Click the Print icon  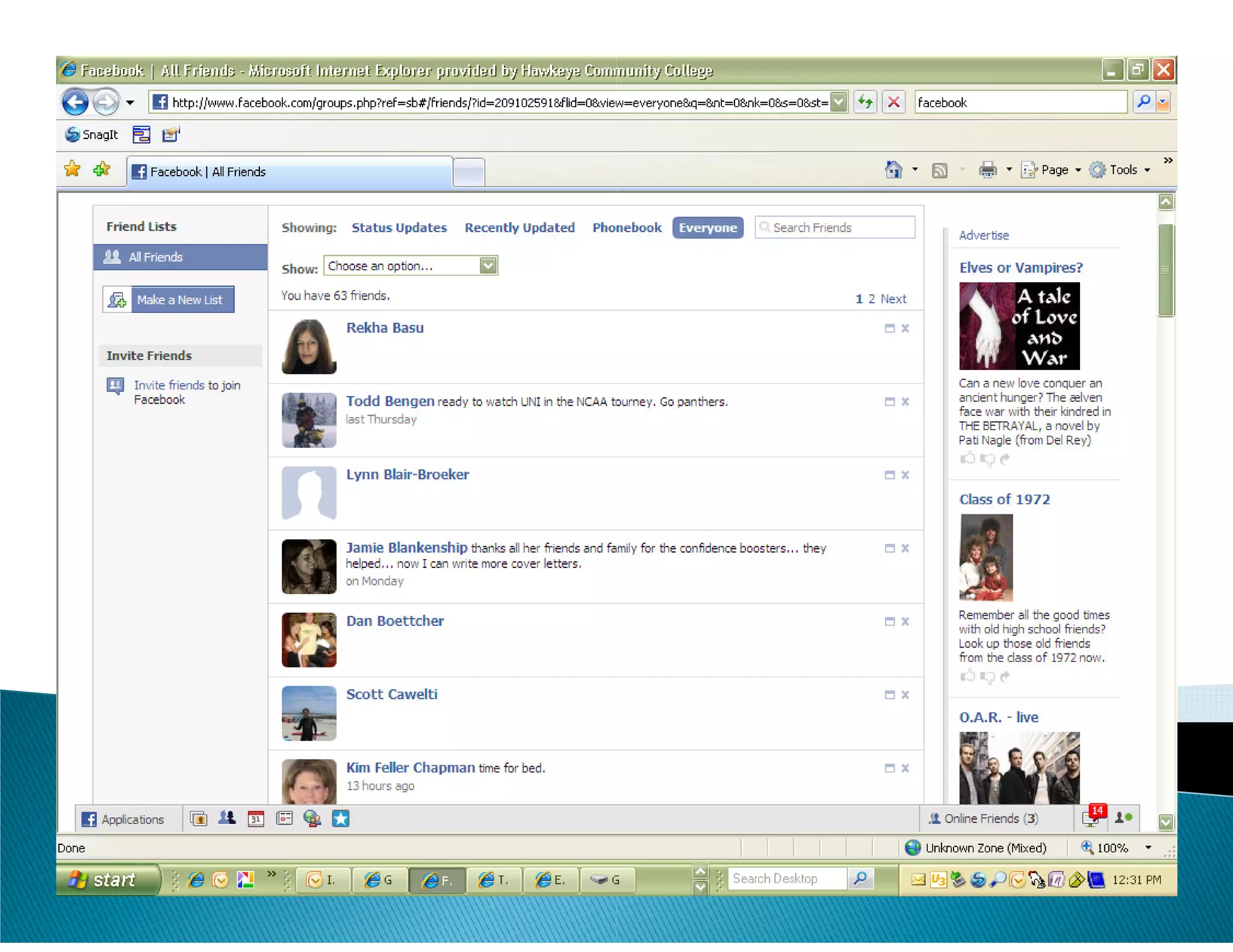coord(988,170)
